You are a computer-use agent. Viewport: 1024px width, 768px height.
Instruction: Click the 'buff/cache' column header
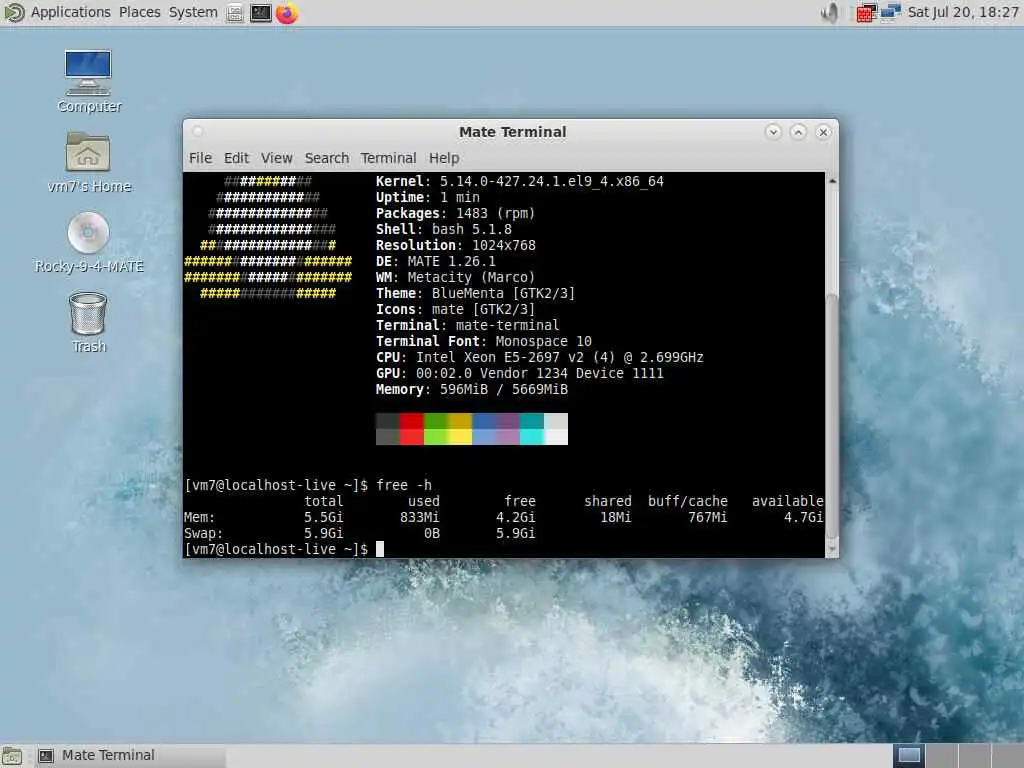tap(688, 501)
